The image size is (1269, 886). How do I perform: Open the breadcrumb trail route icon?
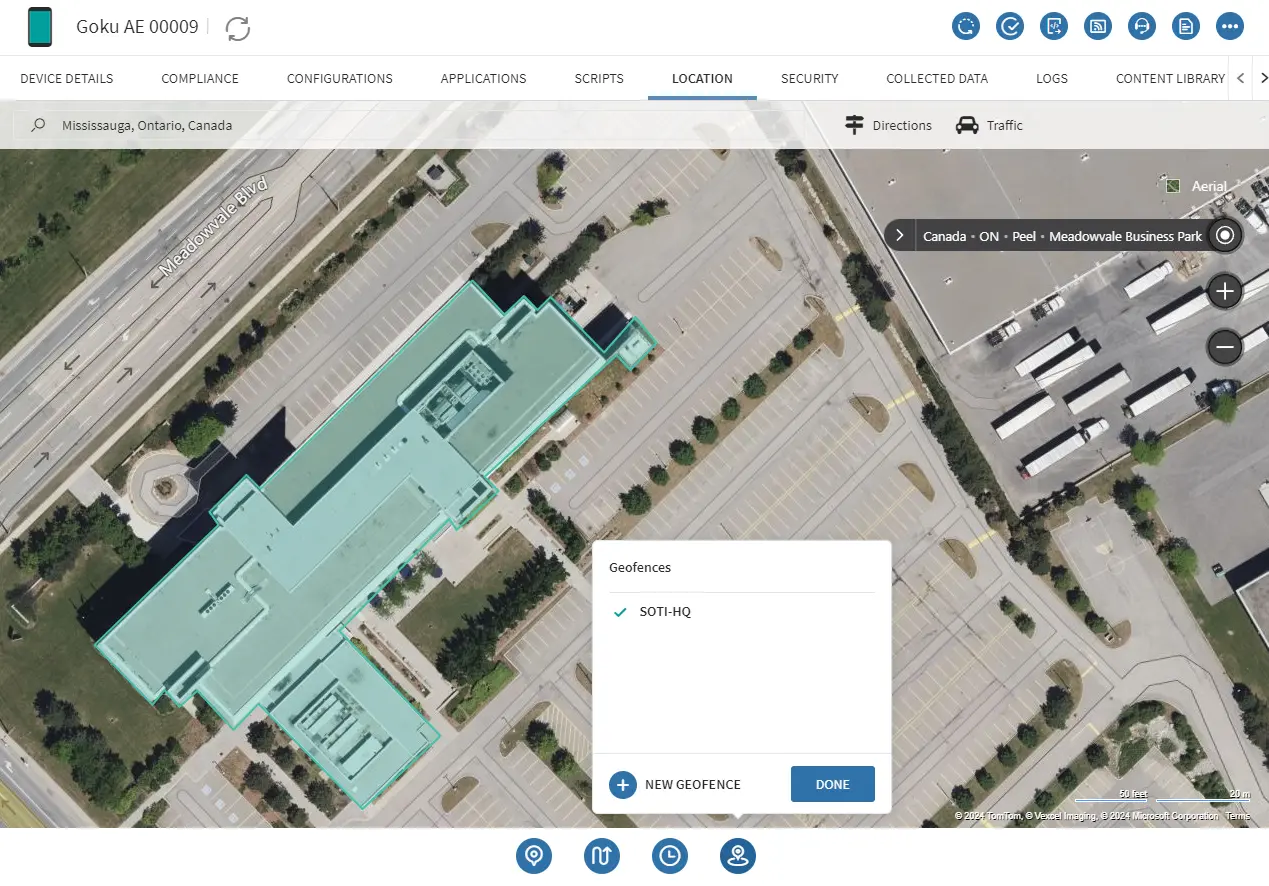602,856
